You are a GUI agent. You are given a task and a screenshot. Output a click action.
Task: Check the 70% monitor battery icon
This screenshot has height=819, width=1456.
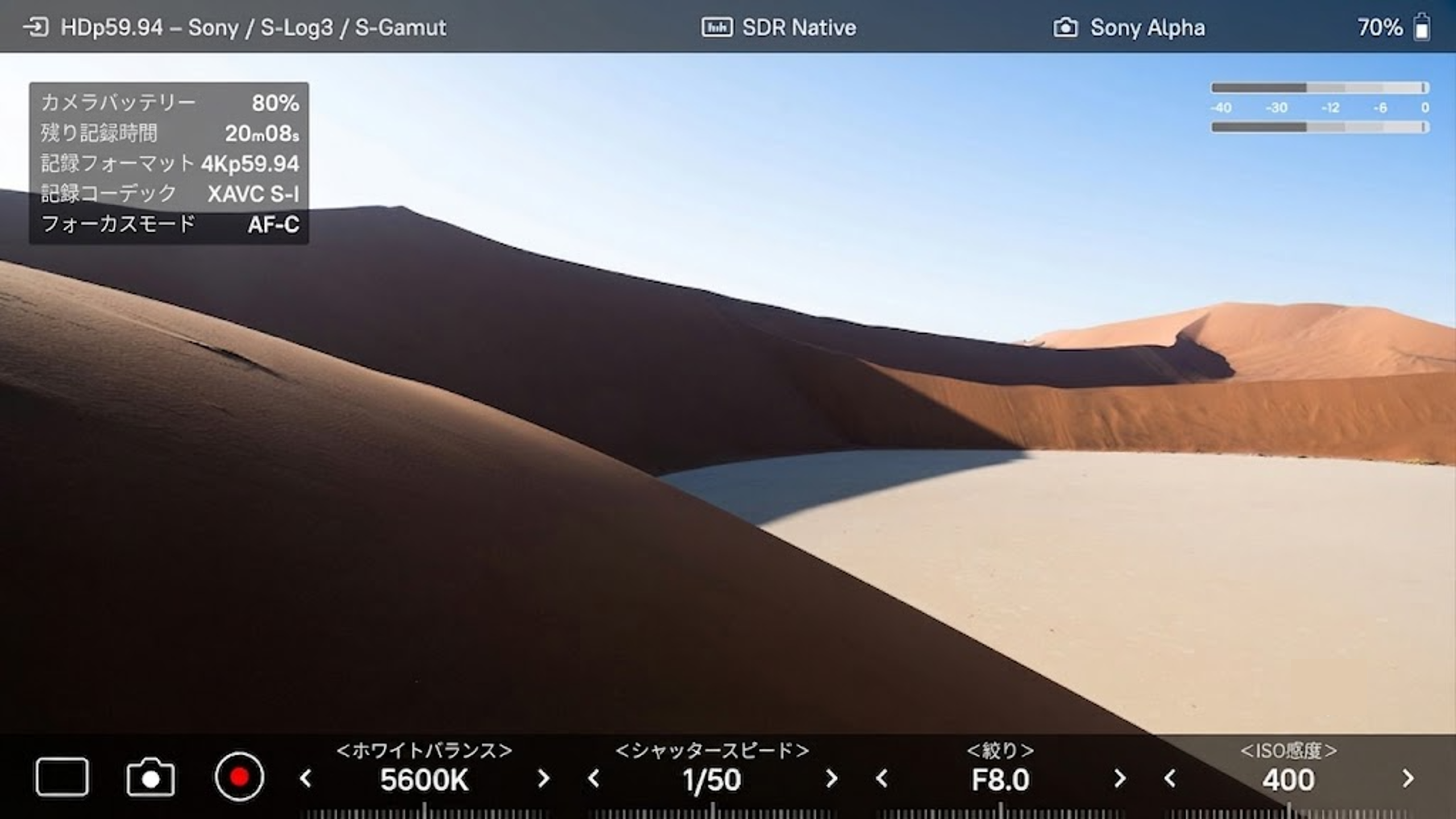1421,27
